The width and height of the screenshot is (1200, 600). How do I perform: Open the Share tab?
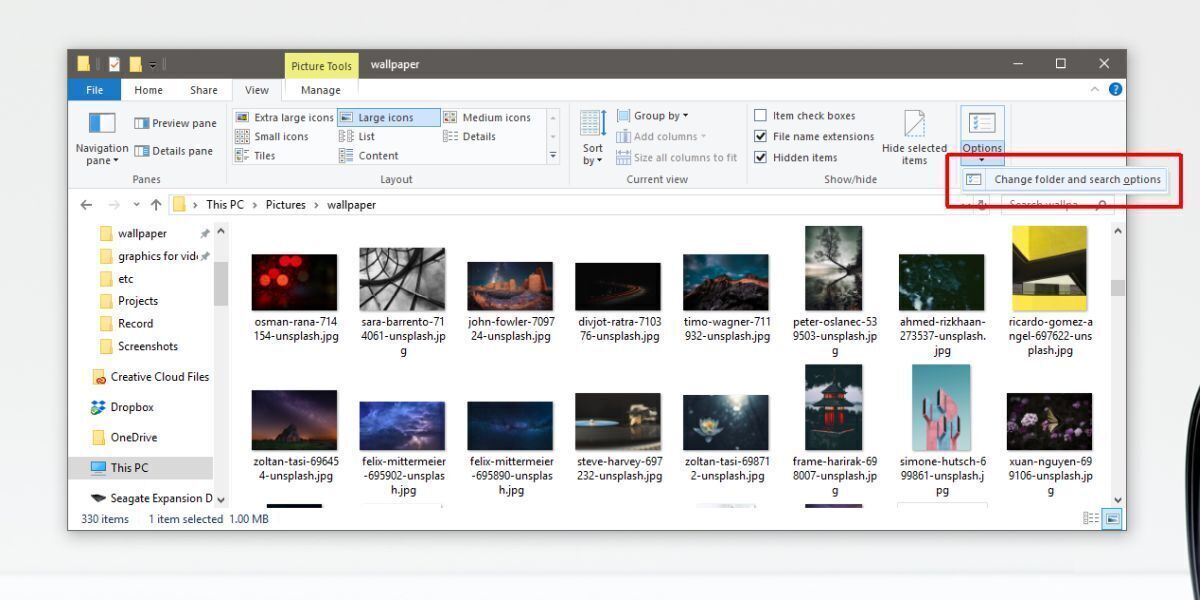click(203, 89)
